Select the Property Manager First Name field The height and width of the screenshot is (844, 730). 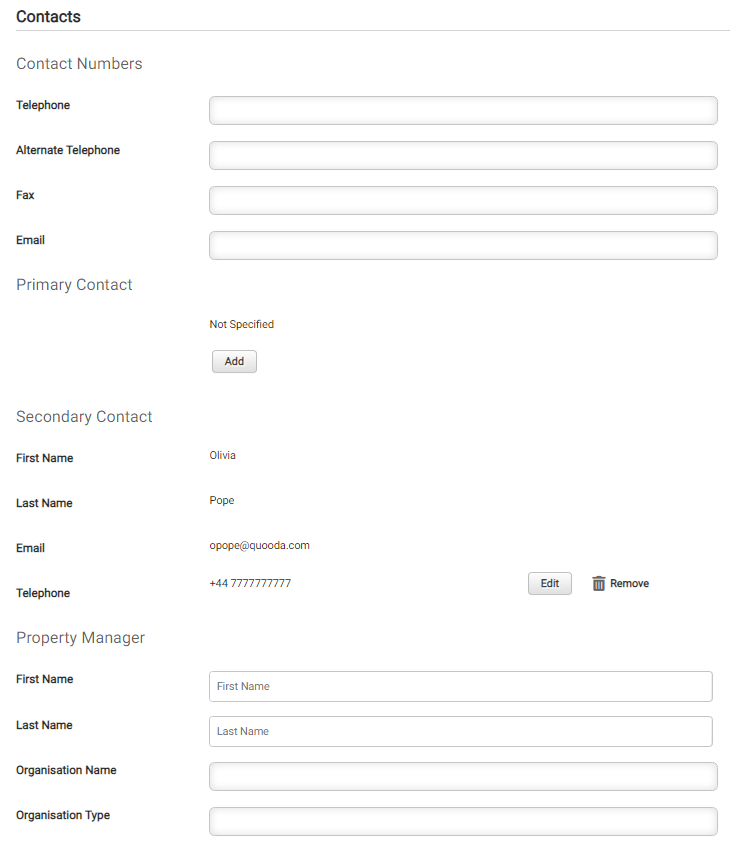pyautogui.click(x=461, y=686)
